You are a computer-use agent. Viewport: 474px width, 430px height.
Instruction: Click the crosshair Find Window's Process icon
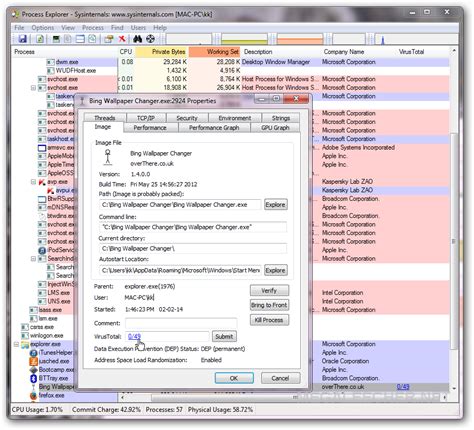[150, 39]
